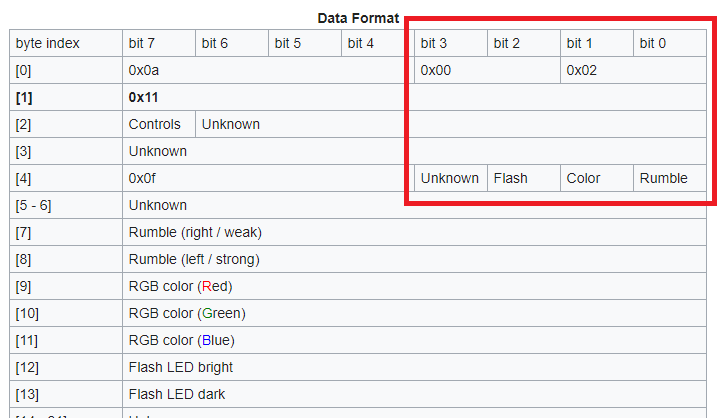Select the "Color" bit cell
The height and width of the screenshot is (418, 723).
tap(583, 178)
